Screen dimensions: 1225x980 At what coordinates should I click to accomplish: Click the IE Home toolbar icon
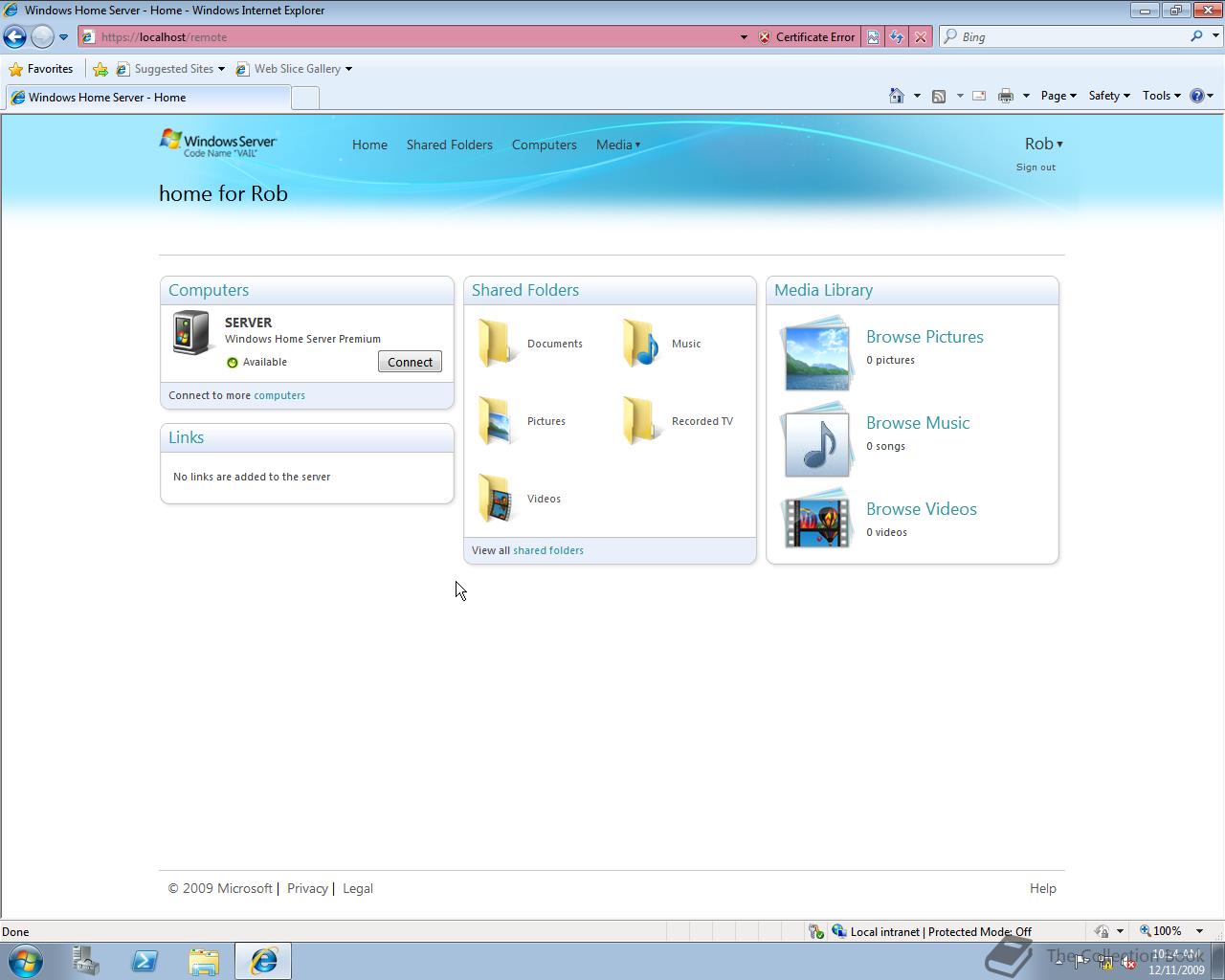pyautogui.click(x=897, y=96)
